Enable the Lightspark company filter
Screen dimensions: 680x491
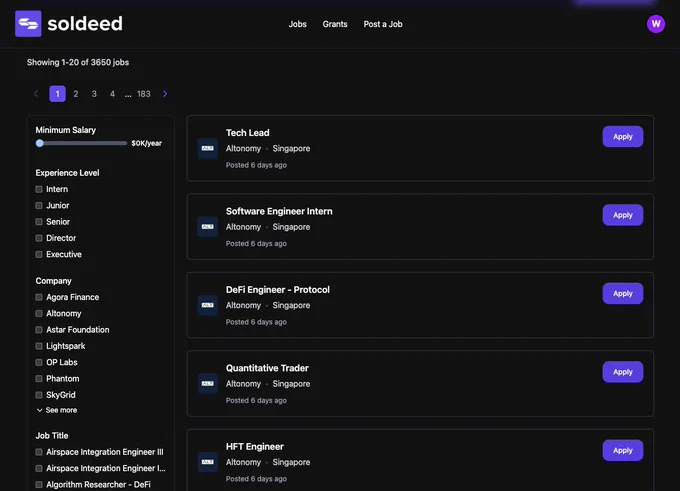39,346
